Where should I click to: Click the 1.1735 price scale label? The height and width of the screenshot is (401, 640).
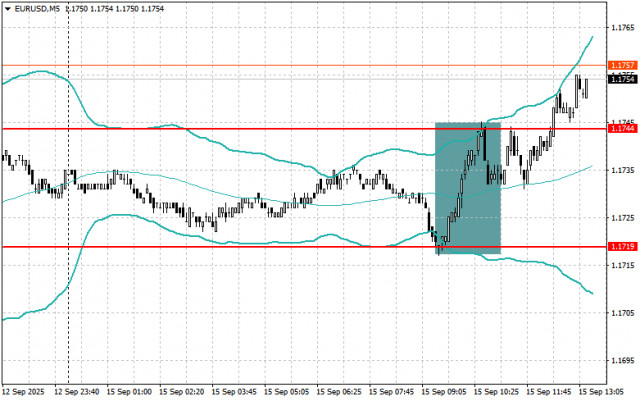coord(623,170)
